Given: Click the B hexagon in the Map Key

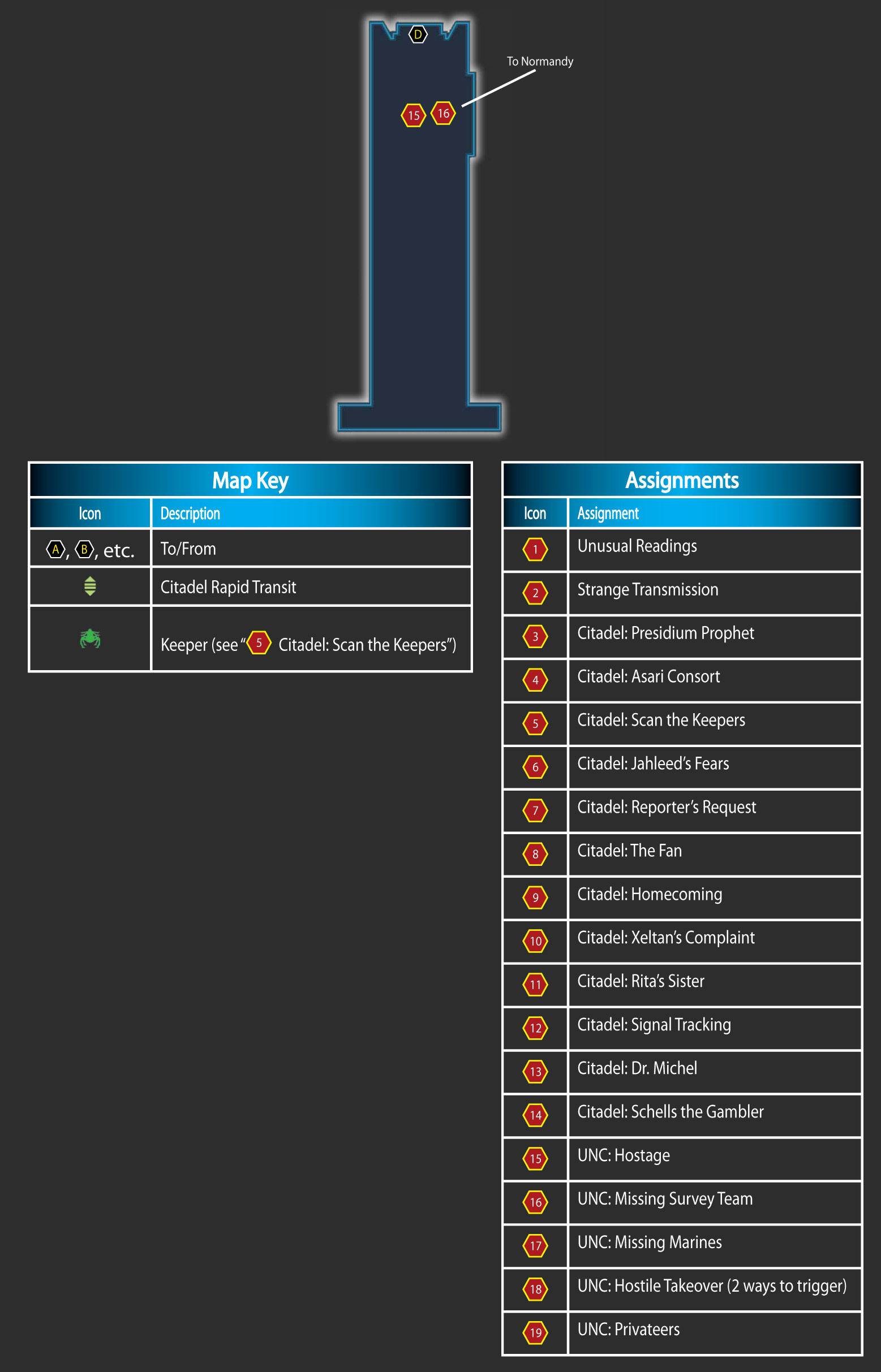Looking at the screenshot, I should (x=84, y=549).
